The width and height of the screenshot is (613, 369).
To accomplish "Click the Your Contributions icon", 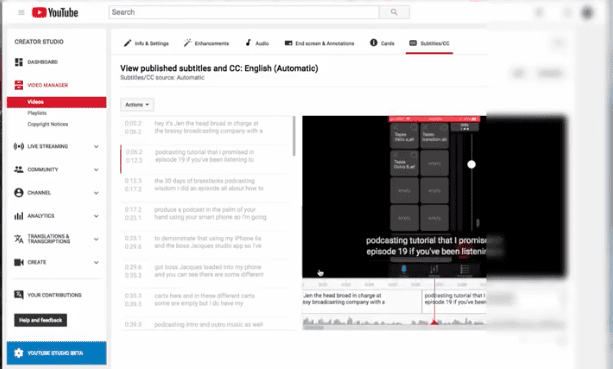I will point(18,294).
